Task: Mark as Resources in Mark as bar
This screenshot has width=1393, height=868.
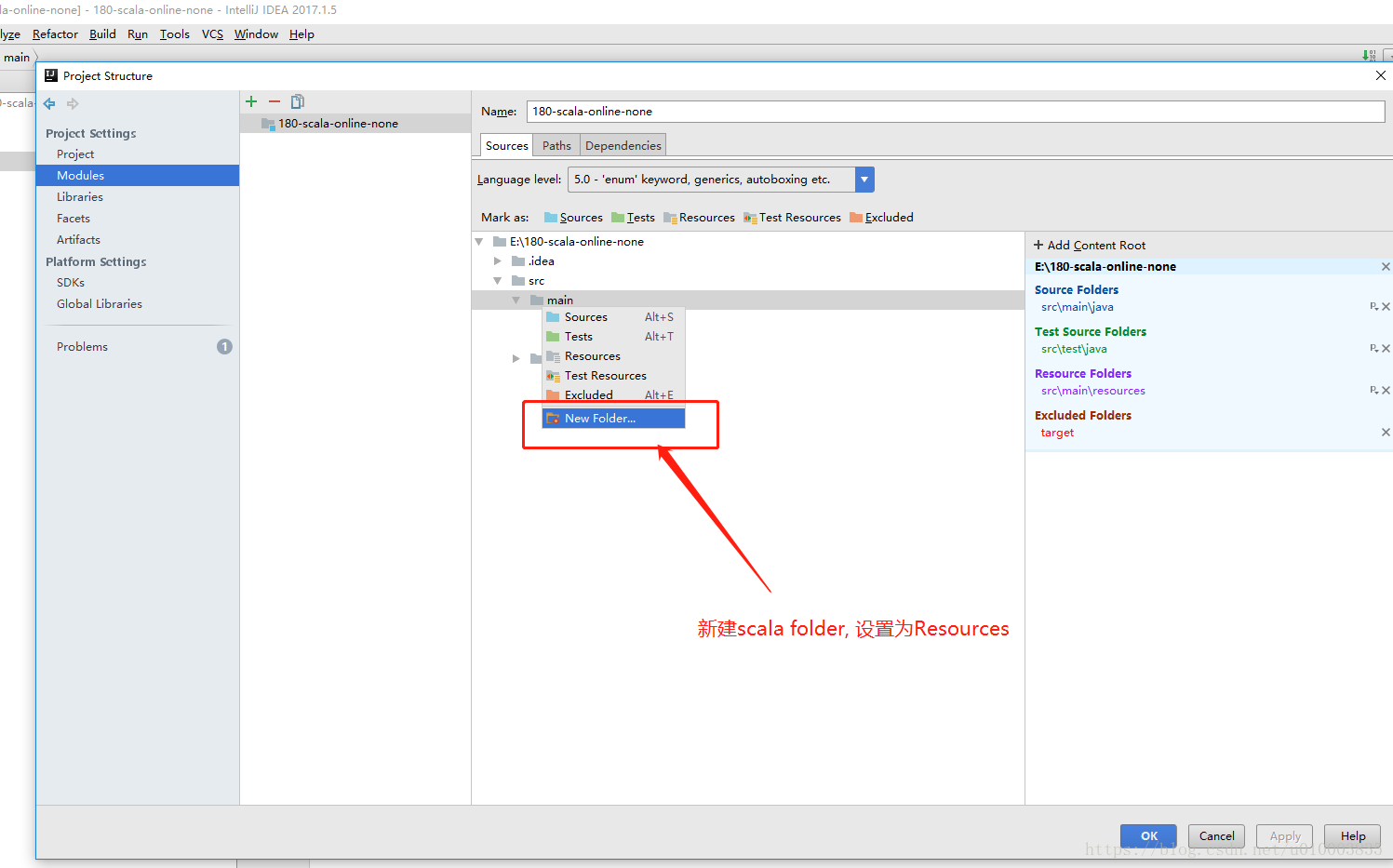Action: click(x=699, y=218)
